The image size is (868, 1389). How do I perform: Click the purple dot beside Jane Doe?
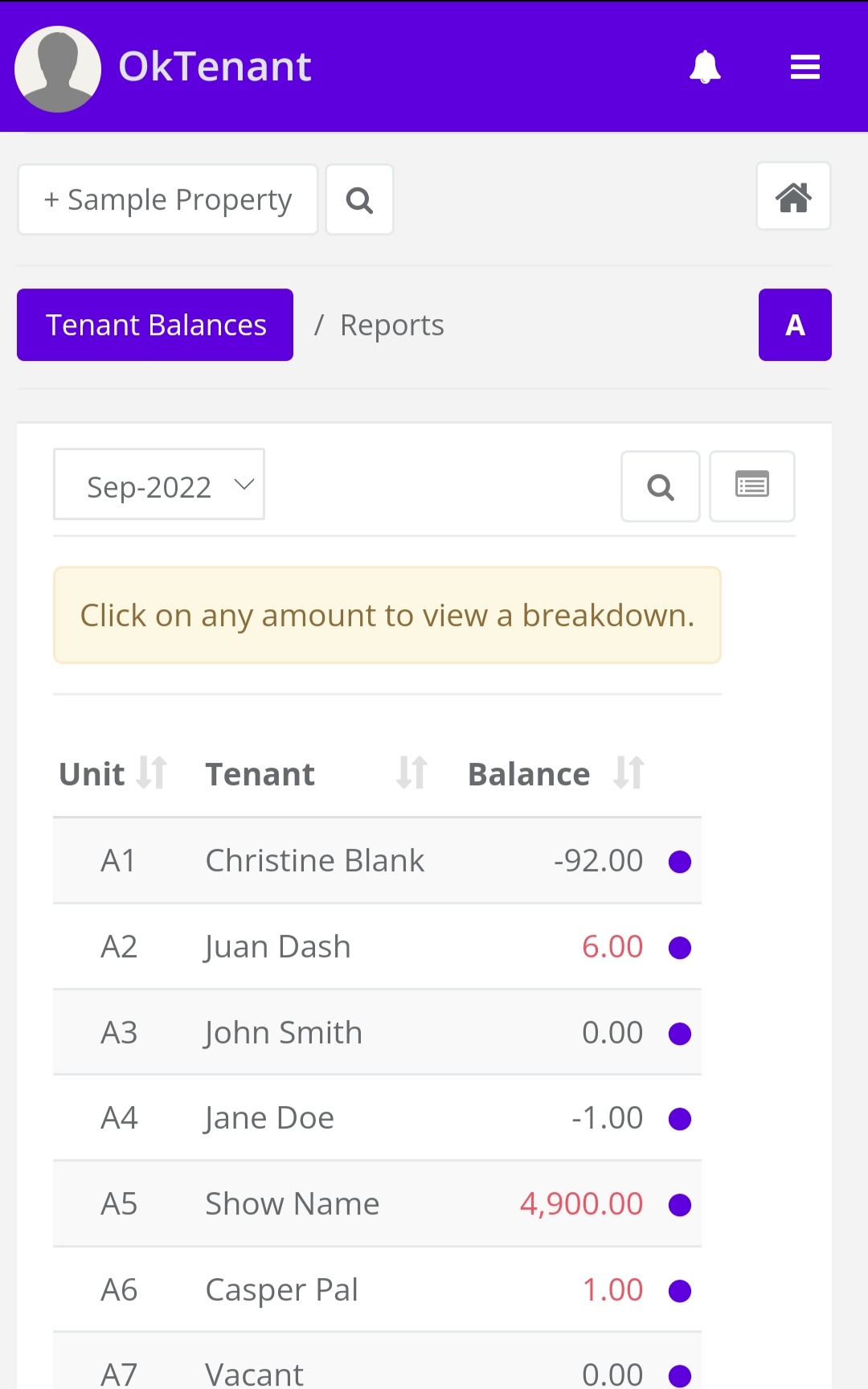(680, 1119)
